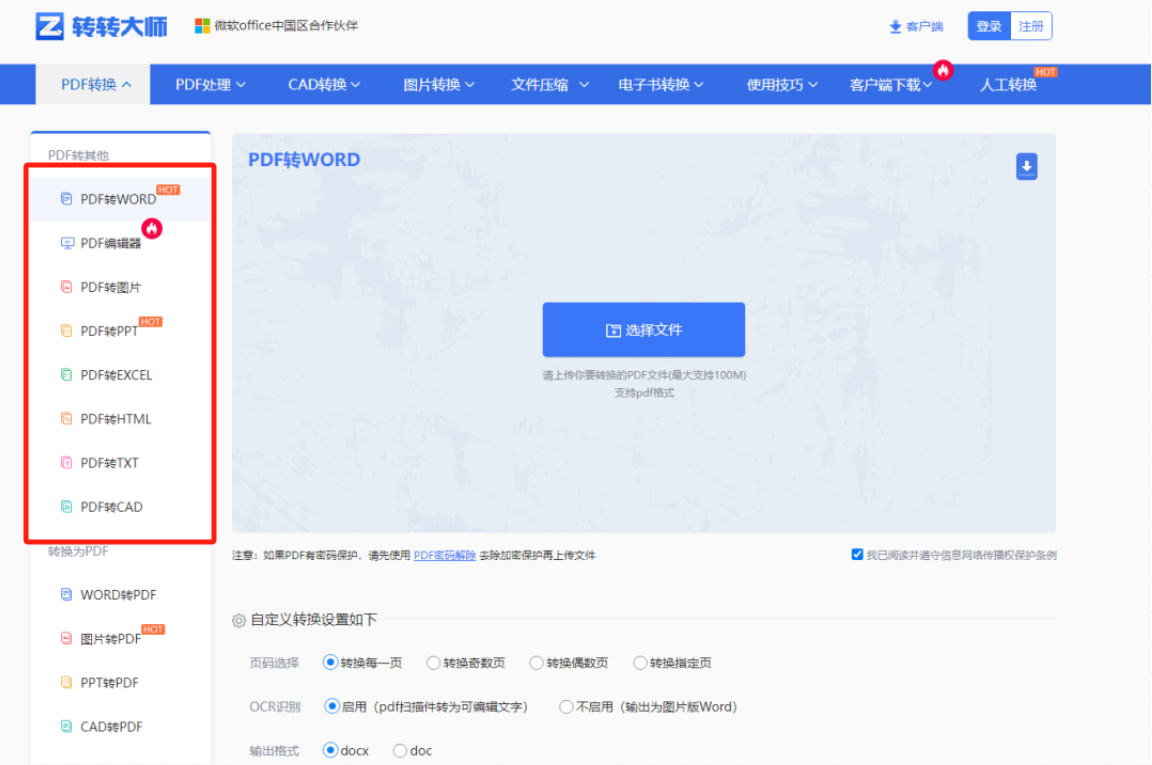The height and width of the screenshot is (765, 1152).
Task: Click the 转换为PDF section label
Action: [78, 551]
